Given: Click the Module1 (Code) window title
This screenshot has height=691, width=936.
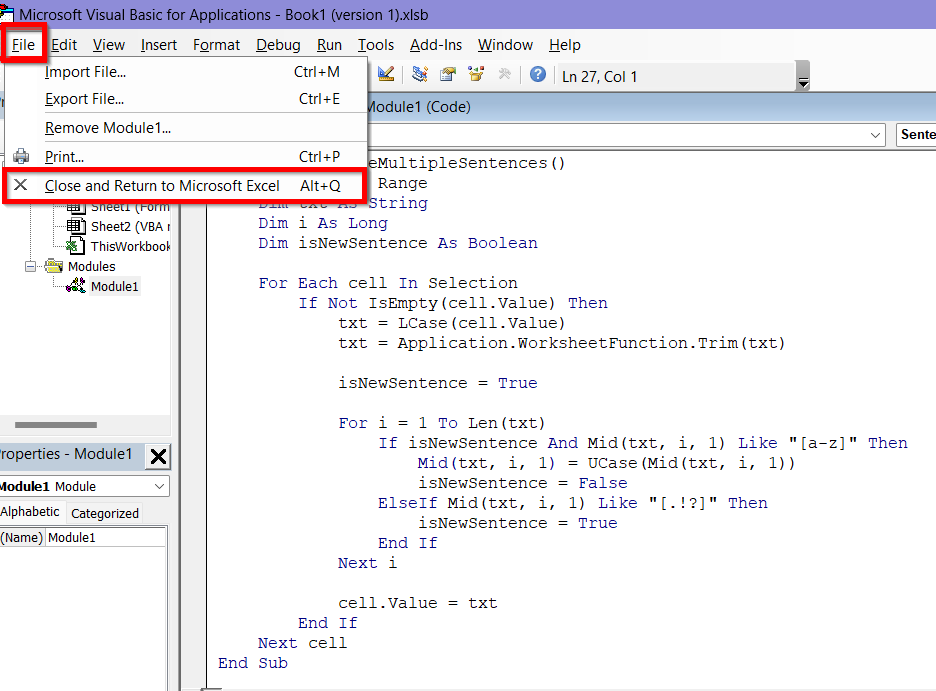Looking at the screenshot, I should click(x=418, y=107).
